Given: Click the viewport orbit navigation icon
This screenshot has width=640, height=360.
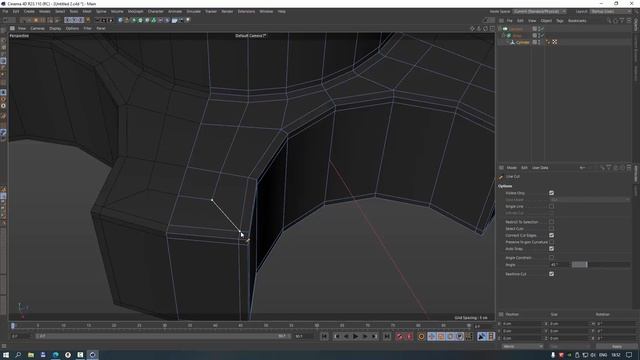Looking at the screenshot, I should (485, 29).
